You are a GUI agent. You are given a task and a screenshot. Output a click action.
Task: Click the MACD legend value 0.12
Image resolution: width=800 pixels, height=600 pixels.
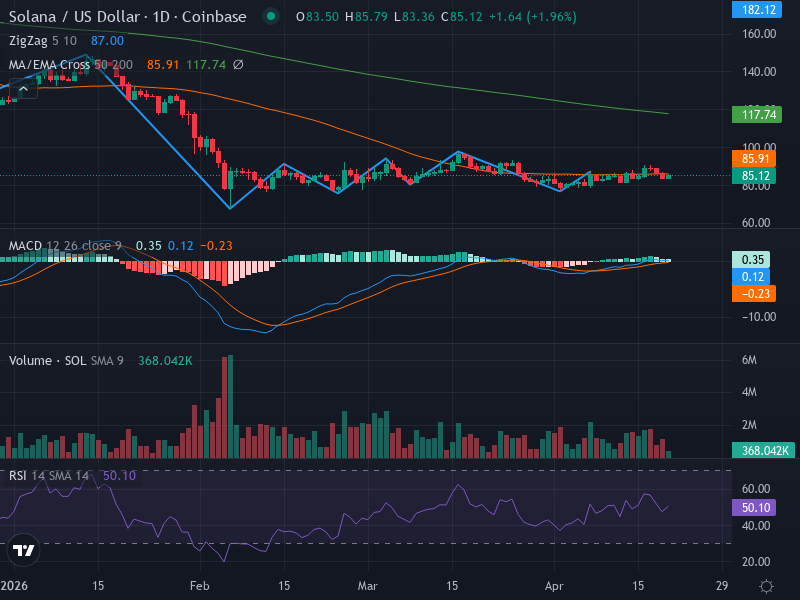tap(181, 246)
